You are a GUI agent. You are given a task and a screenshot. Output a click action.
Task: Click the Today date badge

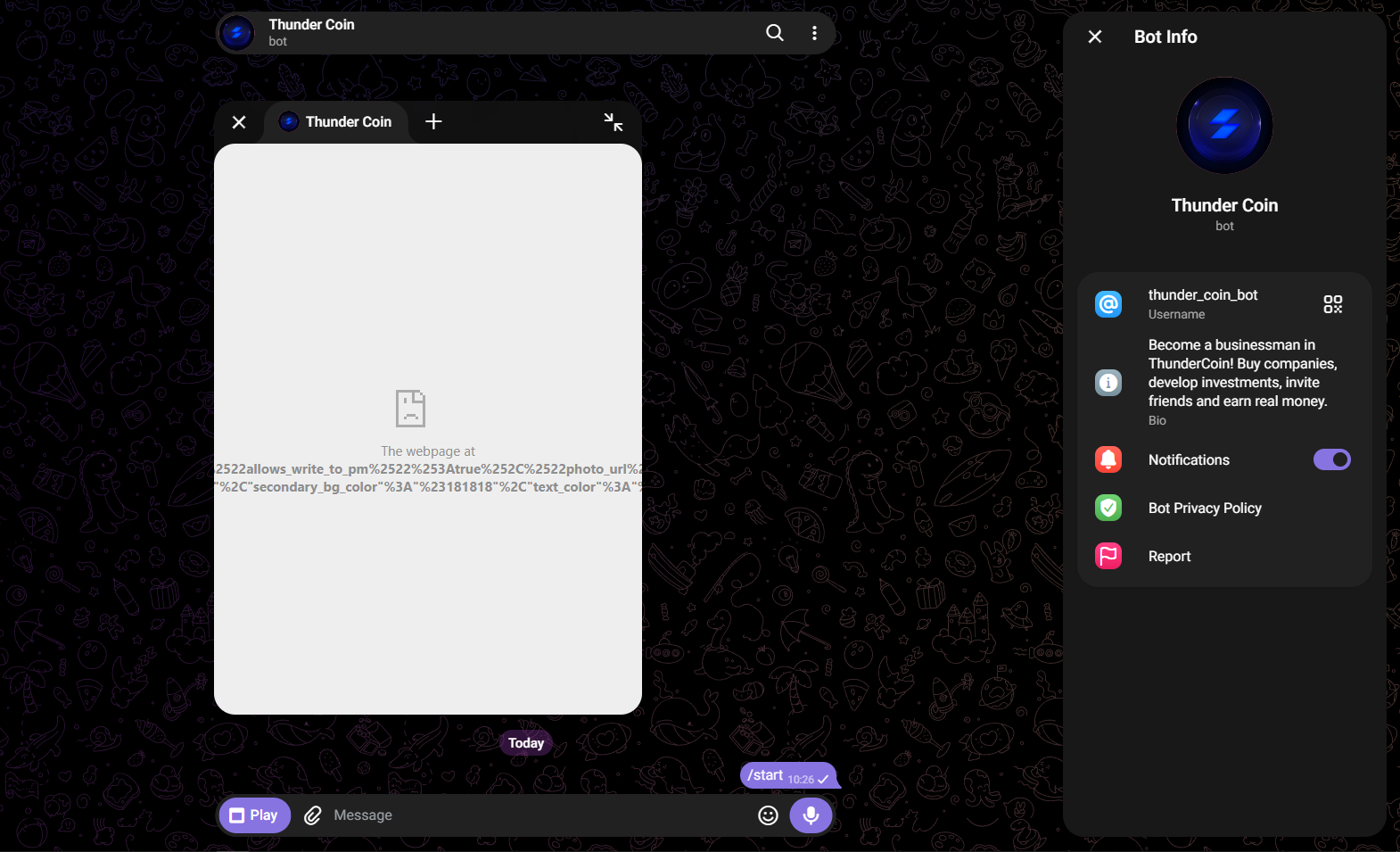click(526, 743)
